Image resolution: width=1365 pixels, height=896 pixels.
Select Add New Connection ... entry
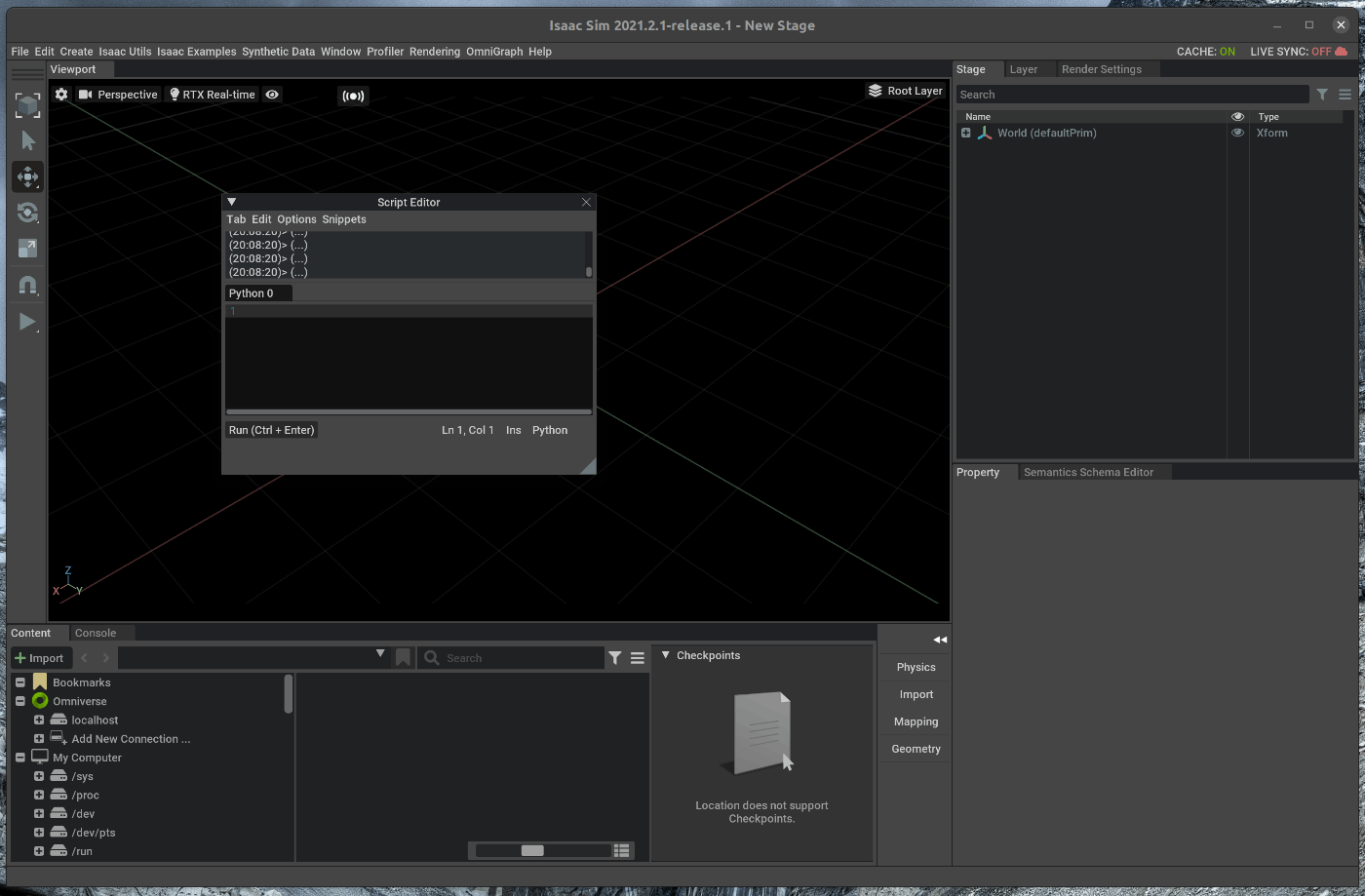tap(131, 739)
